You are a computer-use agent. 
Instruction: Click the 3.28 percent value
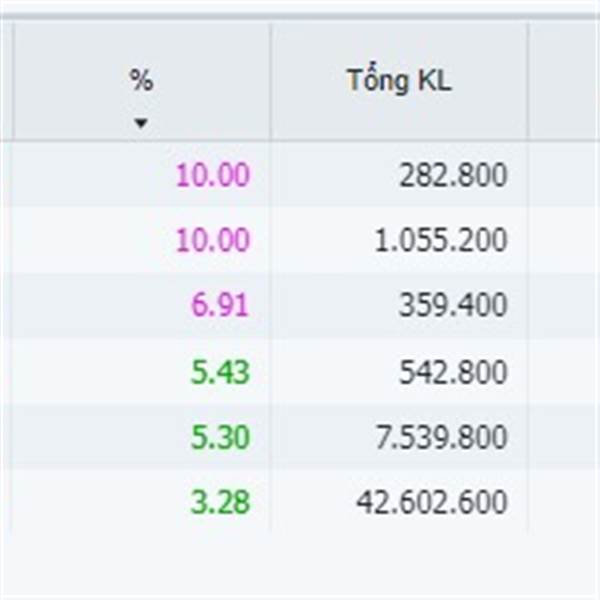(x=220, y=502)
